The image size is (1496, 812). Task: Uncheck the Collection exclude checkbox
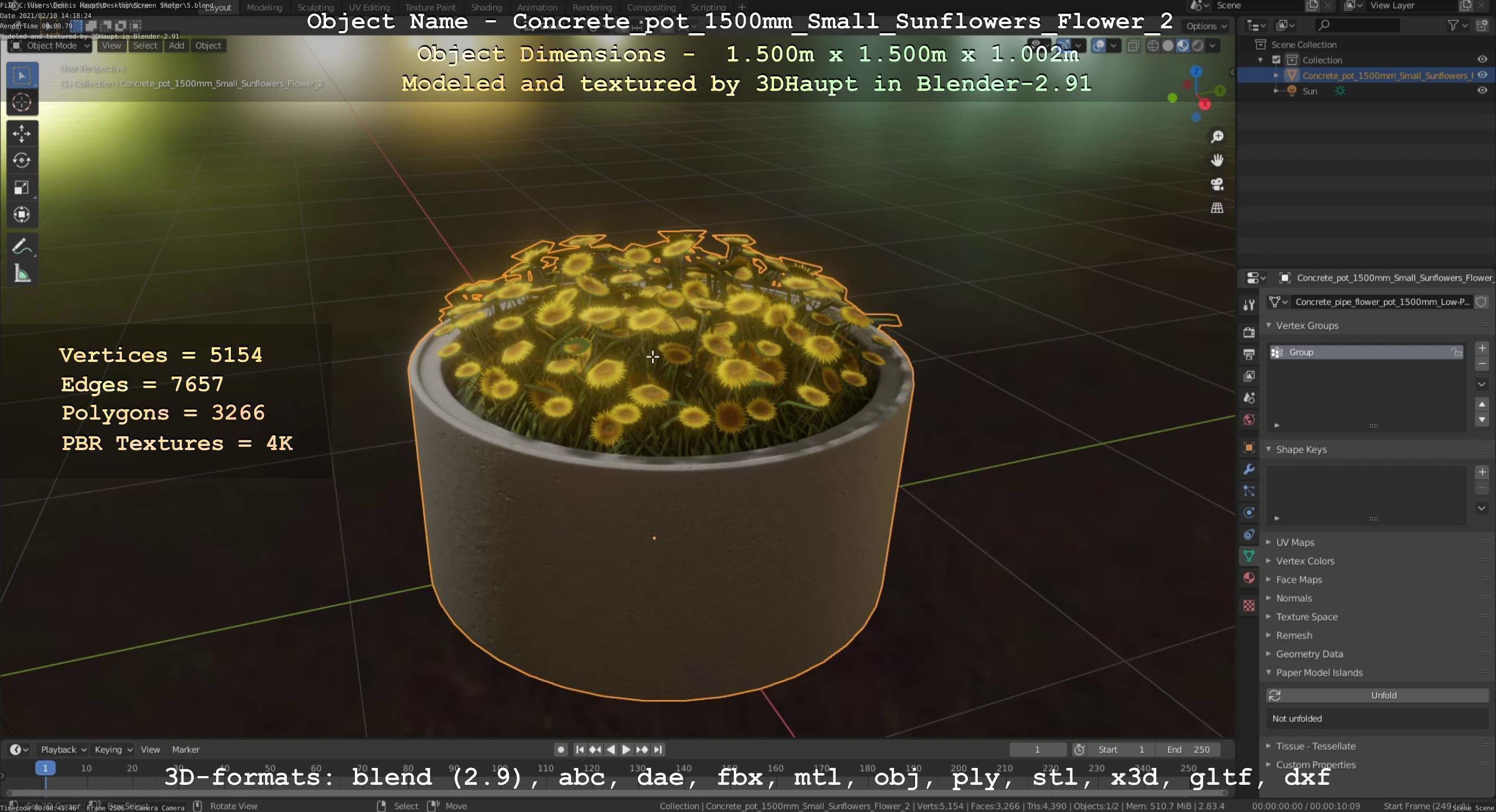point(1277,60)
